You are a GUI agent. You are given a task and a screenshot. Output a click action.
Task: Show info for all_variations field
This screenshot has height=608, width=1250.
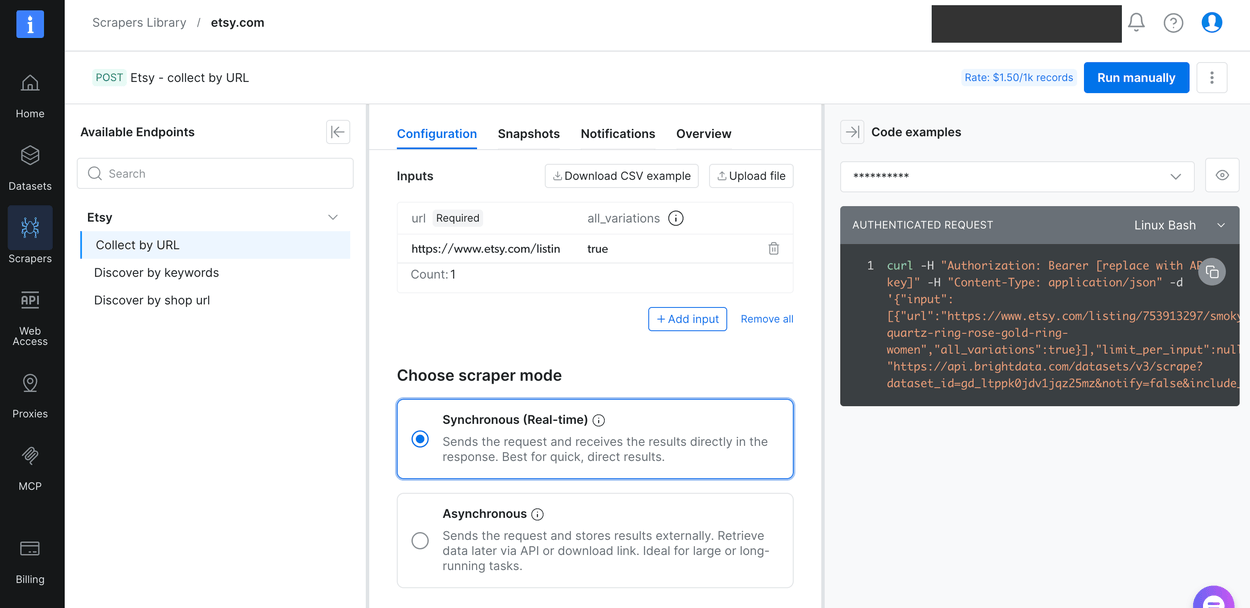click(x=676, y=218)
